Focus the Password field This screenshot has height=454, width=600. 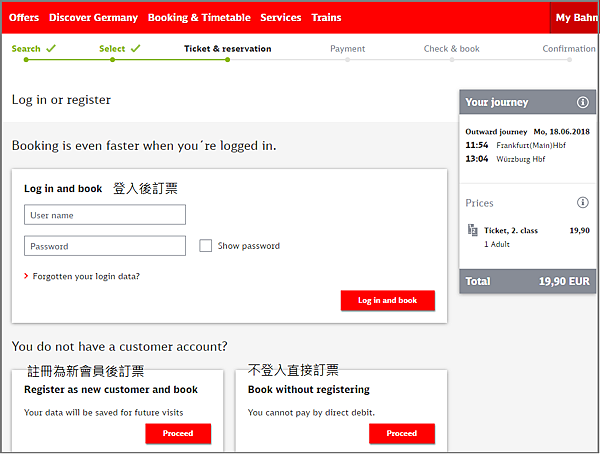click(x=105, y=246)
